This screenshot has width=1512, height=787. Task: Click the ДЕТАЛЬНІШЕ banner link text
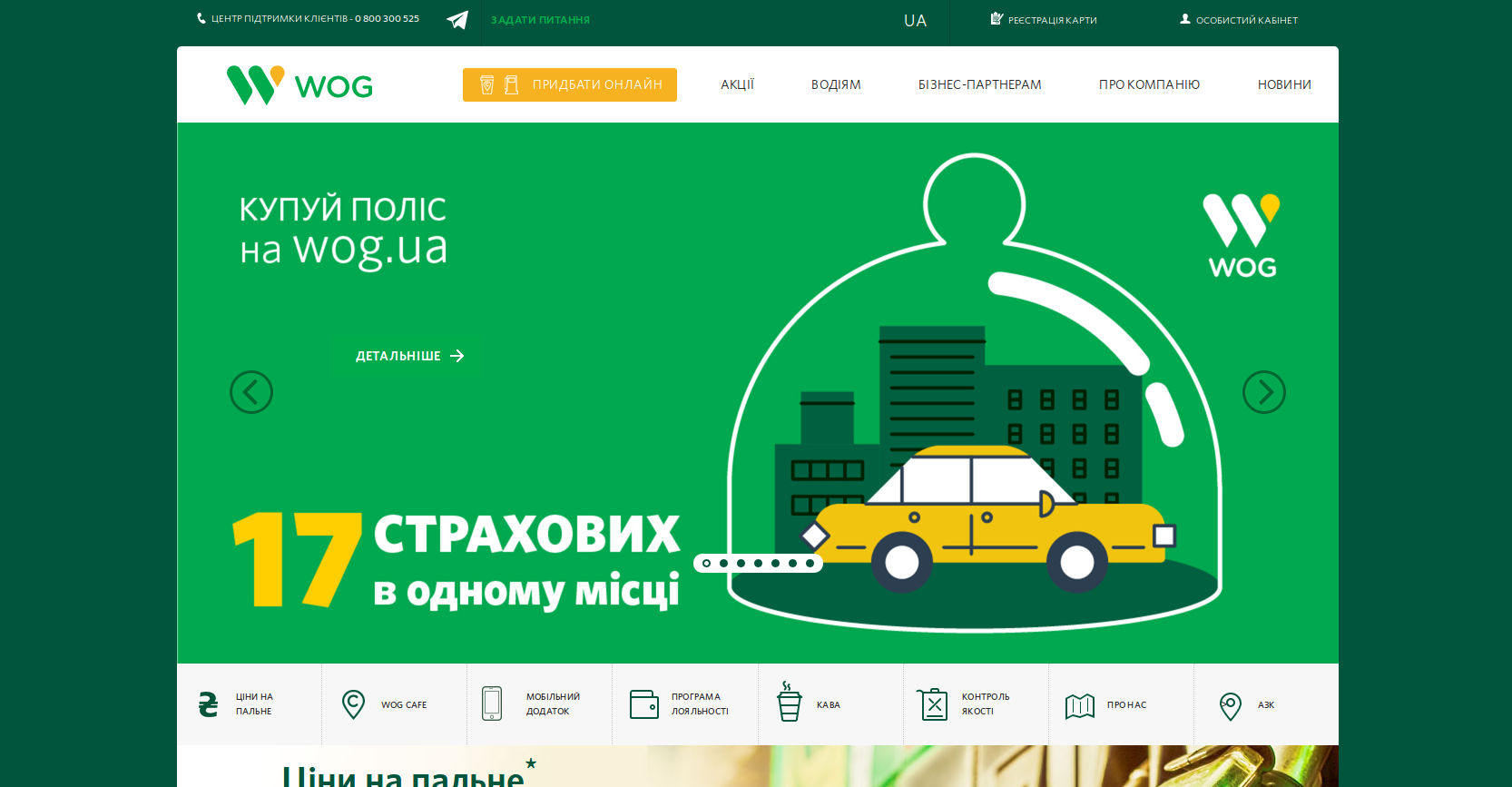pos(398,356)
